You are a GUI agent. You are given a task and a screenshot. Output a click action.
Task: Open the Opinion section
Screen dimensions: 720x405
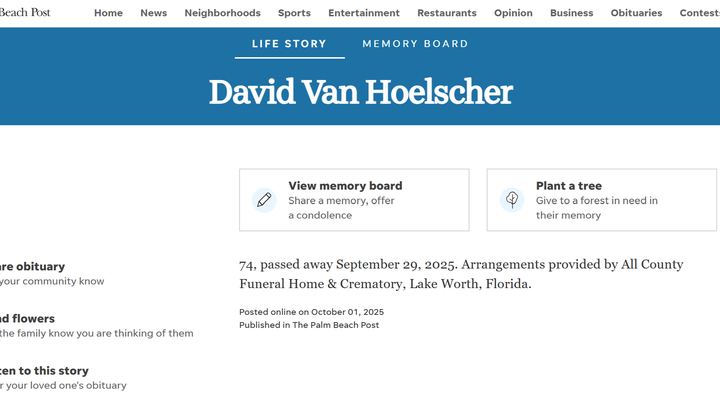(x=513, y=13)
